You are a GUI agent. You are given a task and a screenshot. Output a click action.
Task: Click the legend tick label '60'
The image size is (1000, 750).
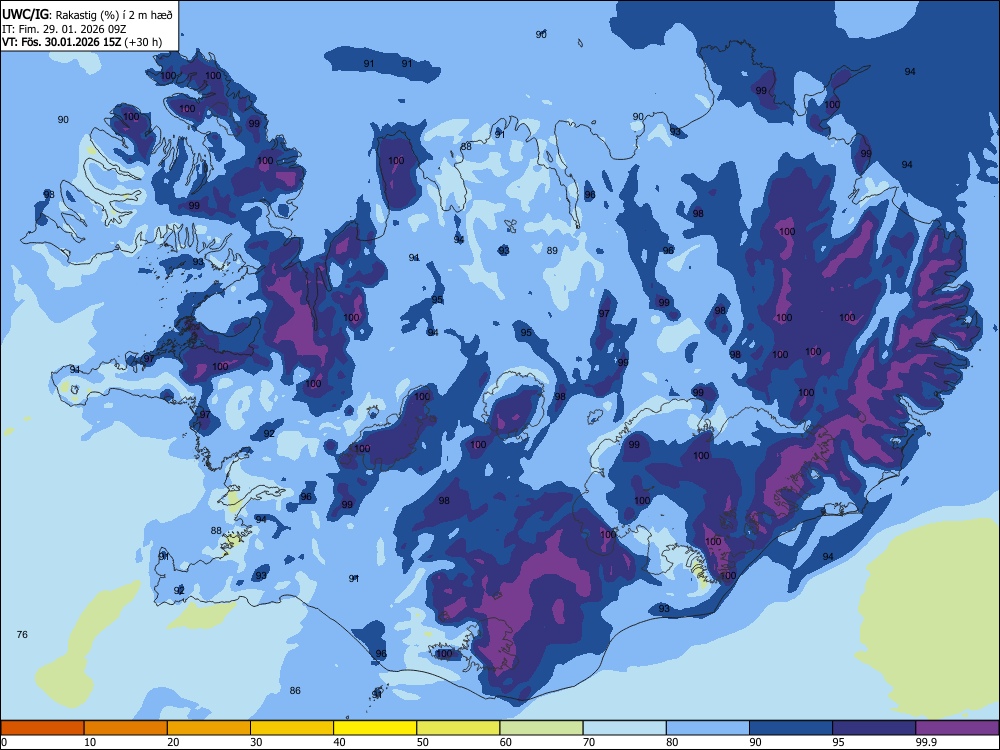pos(506,742)
